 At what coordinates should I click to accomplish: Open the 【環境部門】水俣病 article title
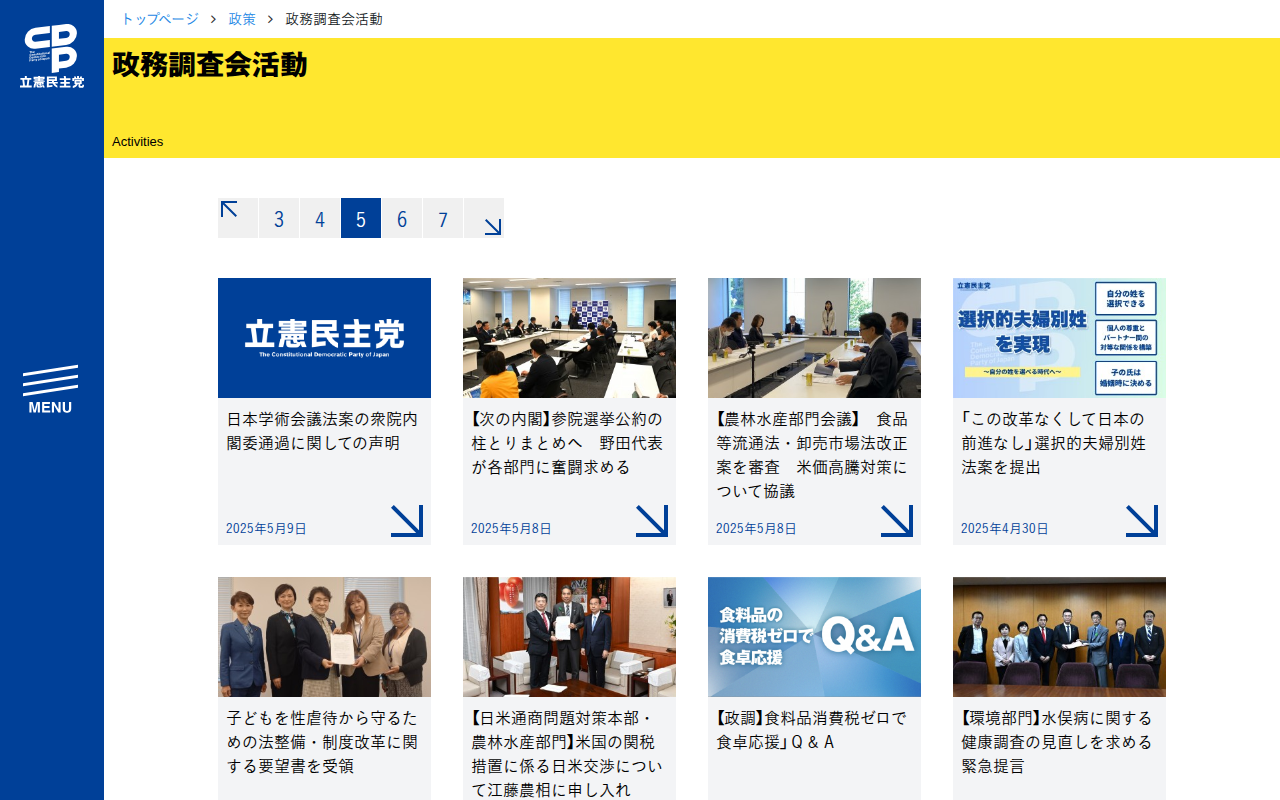(1057, 742)
